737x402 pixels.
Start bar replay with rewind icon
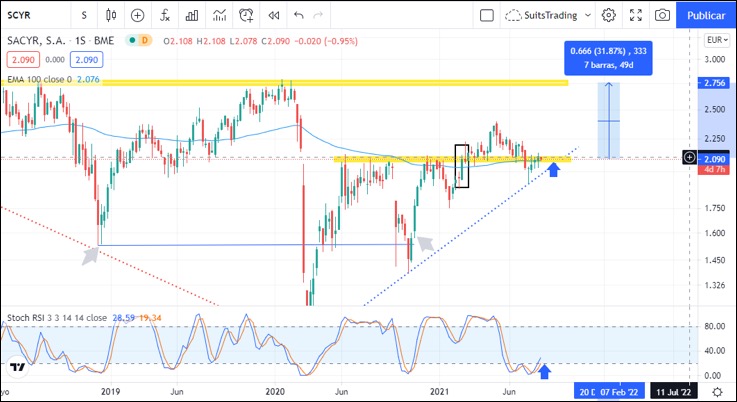274,15
